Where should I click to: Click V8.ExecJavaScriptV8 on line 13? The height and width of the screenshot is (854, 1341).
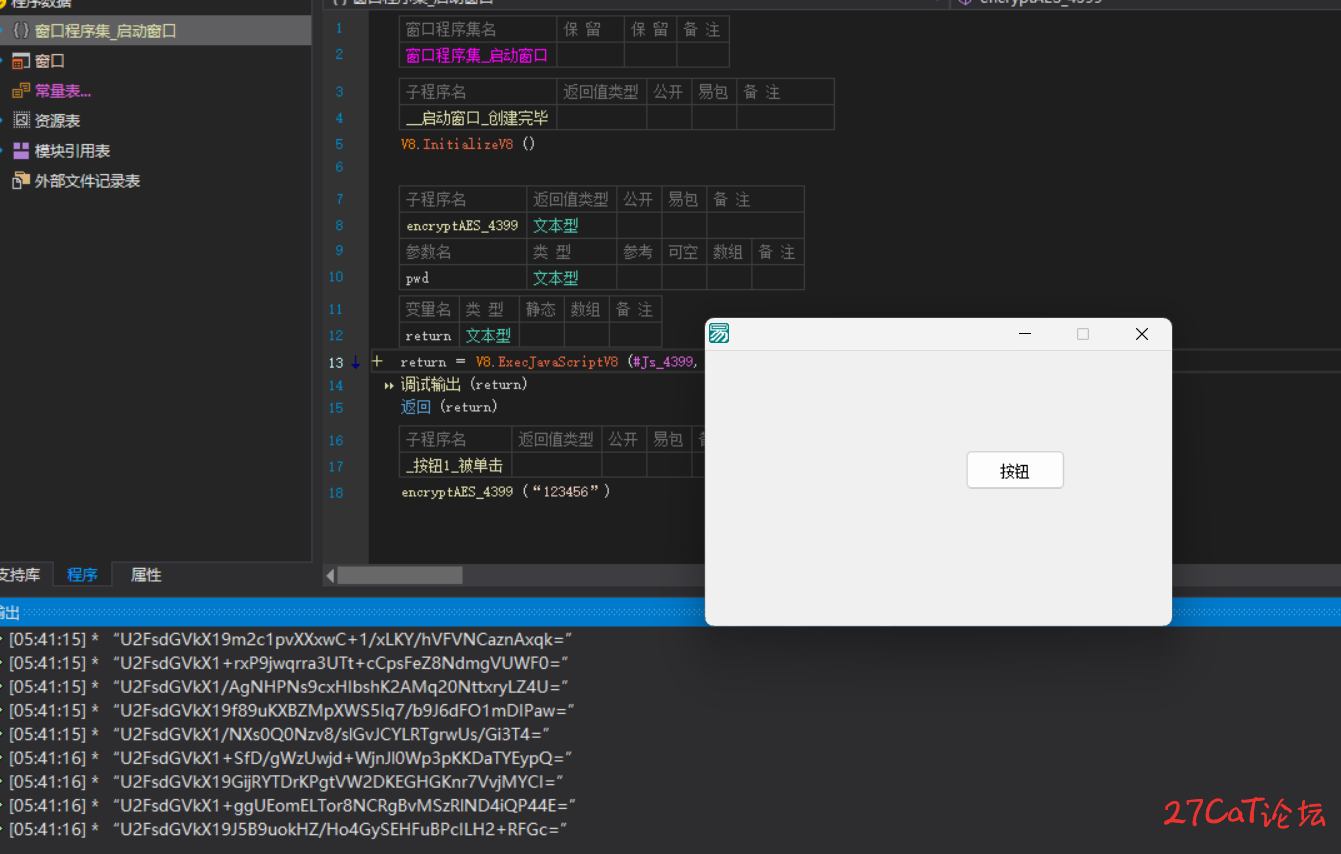547,362
